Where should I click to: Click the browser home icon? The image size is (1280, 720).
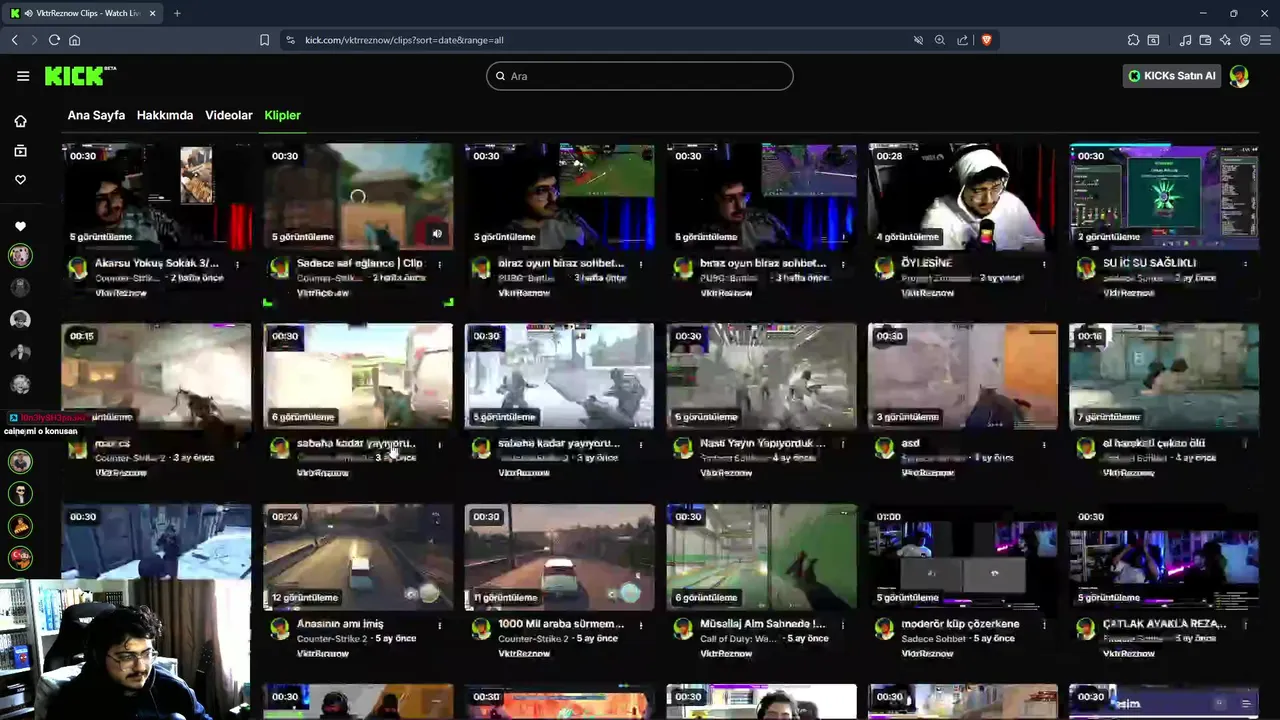coord(74,40)
